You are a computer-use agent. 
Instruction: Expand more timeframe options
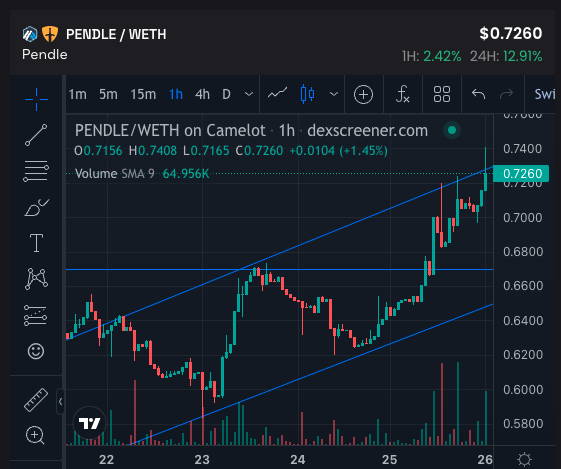[x=249, y=94]
